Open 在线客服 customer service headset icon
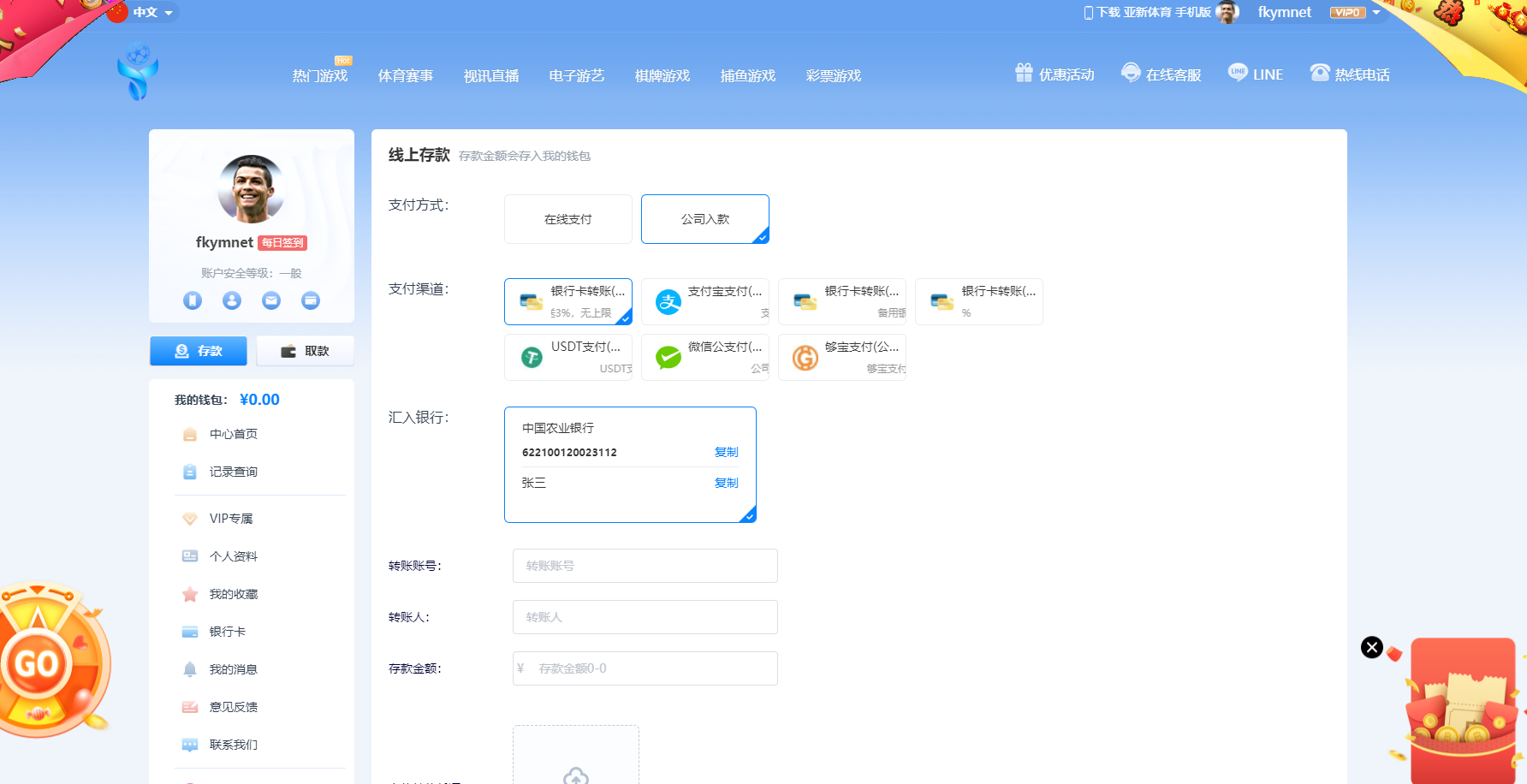1527x784 pixels. pos(1131,73)
